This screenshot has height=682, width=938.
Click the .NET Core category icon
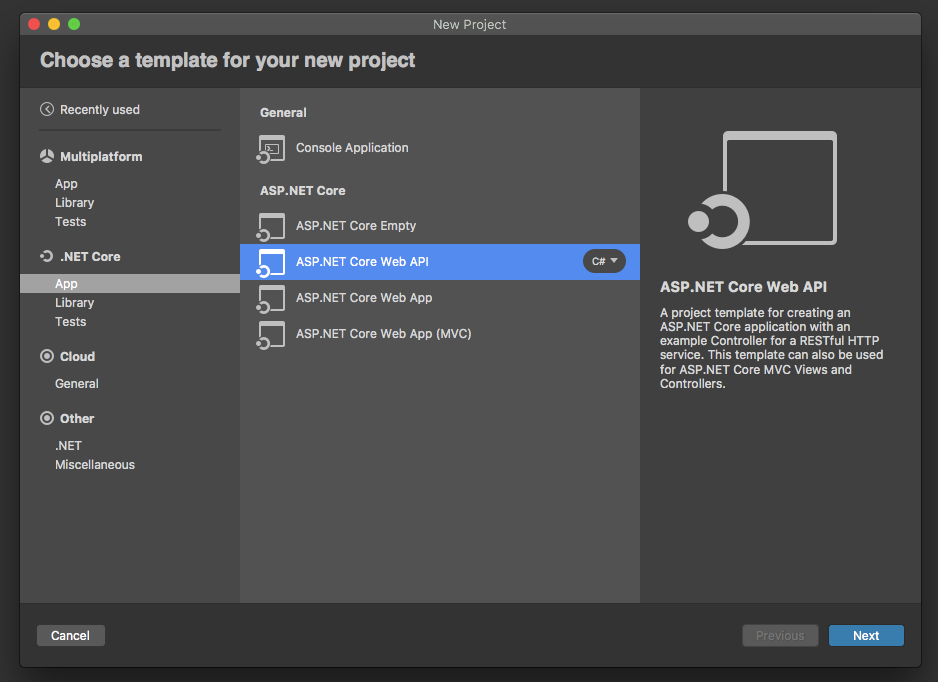(47, 256)
